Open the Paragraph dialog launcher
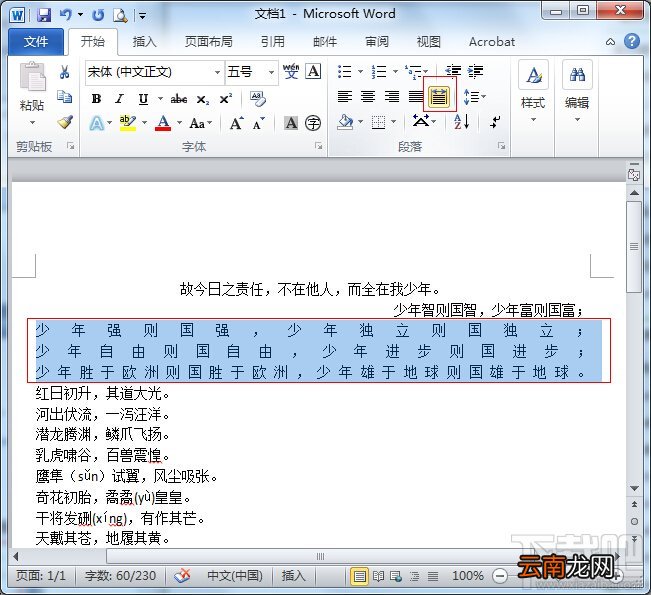 coord(502,146)
